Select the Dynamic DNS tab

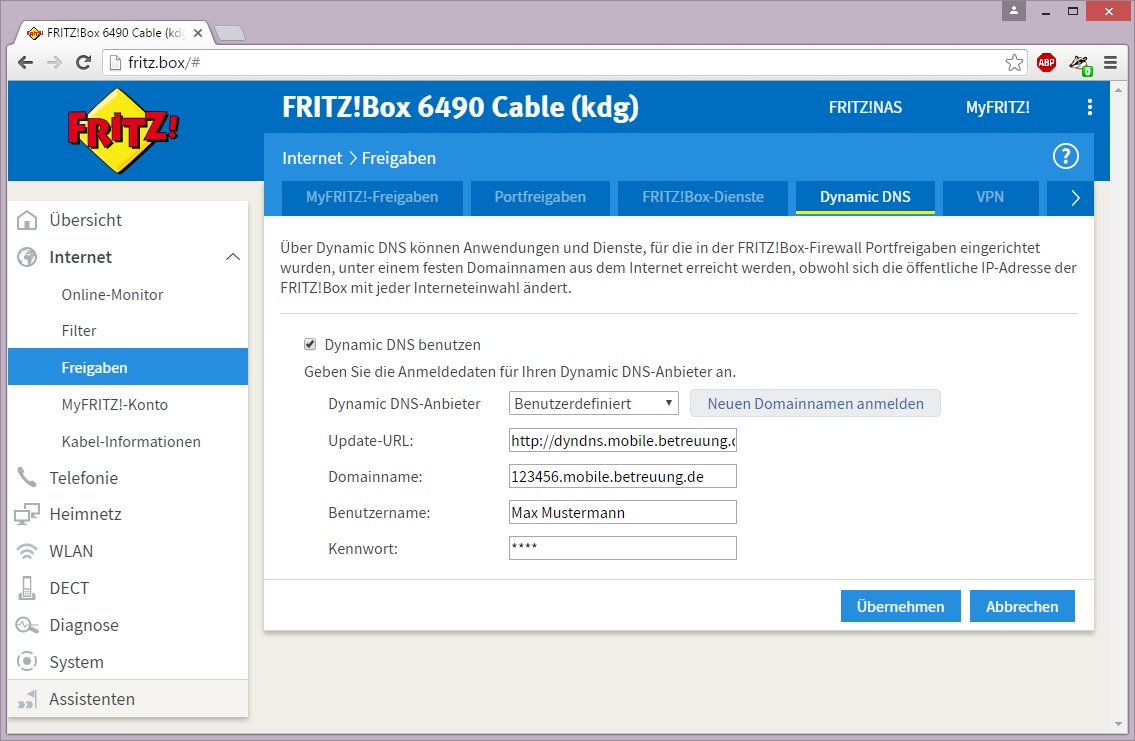(865, 198)
